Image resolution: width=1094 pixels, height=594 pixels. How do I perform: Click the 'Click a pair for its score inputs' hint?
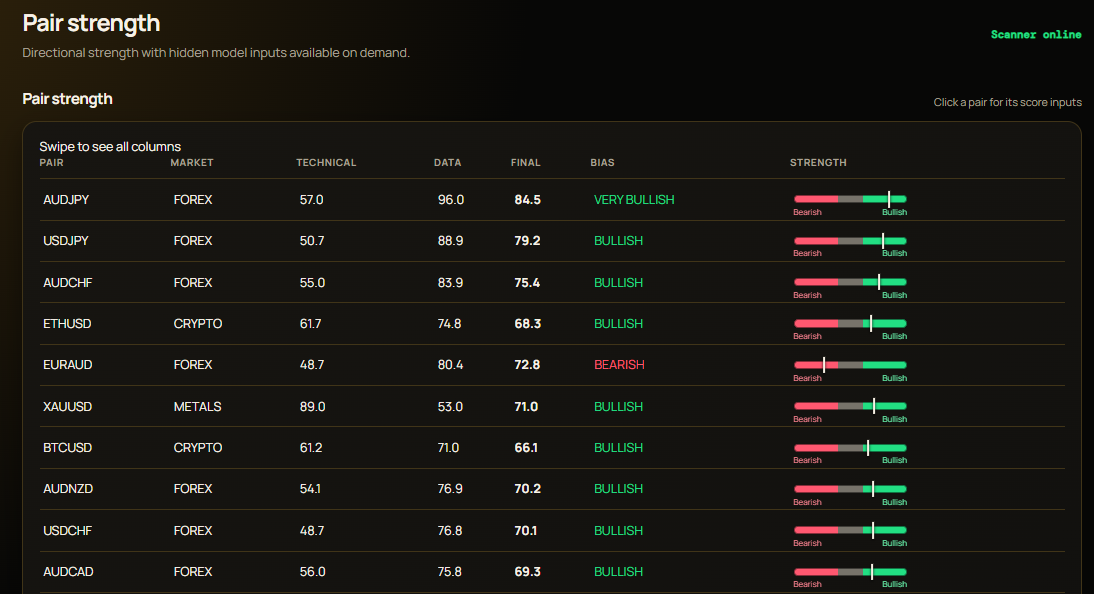click(x=1007, y=102)
